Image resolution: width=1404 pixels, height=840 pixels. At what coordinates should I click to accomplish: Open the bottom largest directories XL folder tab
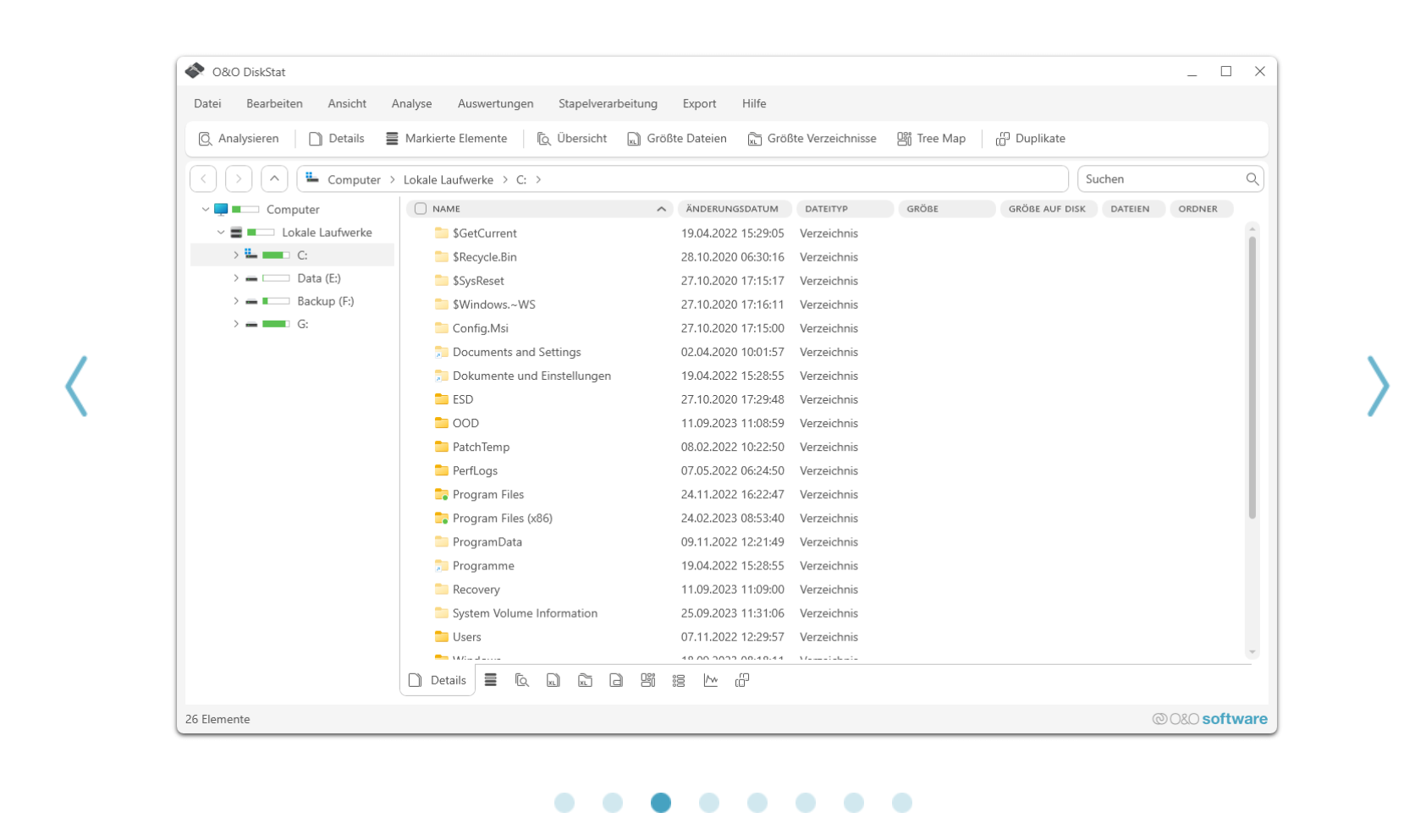(585, 680)
